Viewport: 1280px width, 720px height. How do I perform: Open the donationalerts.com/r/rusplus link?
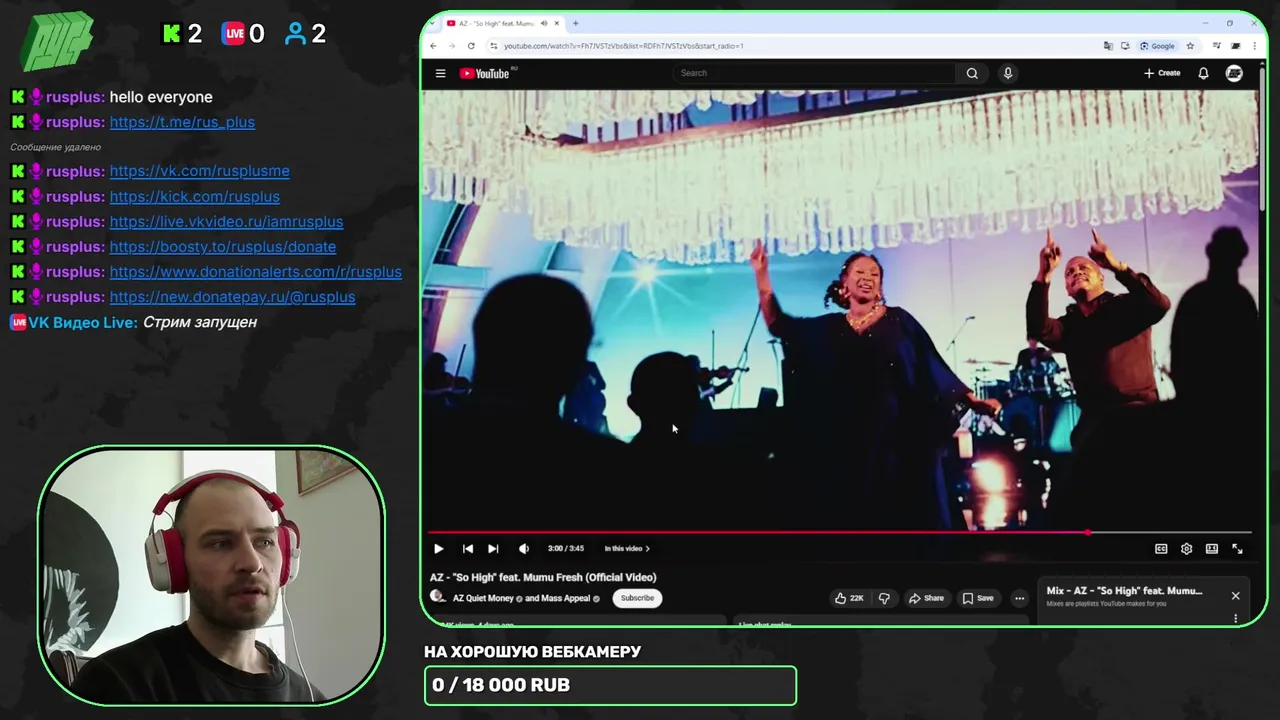(256, 272)
